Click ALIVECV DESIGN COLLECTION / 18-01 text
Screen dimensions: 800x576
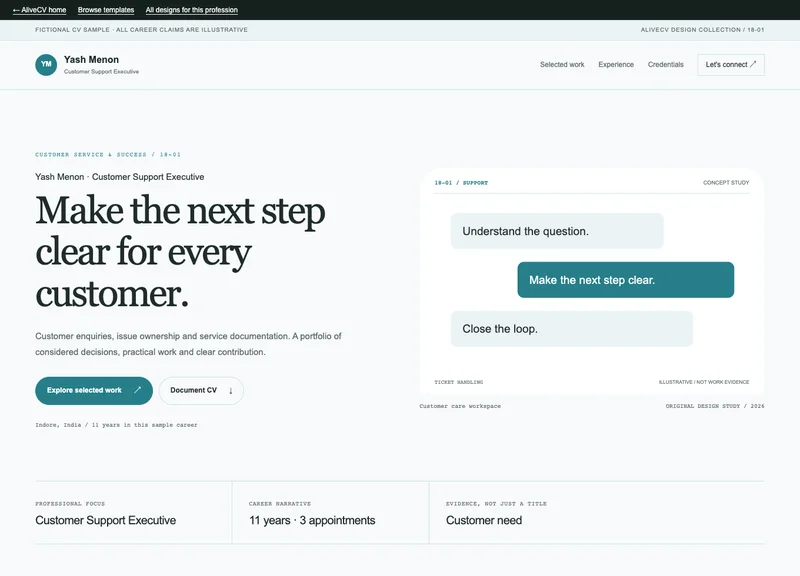(x=702, y=30)
